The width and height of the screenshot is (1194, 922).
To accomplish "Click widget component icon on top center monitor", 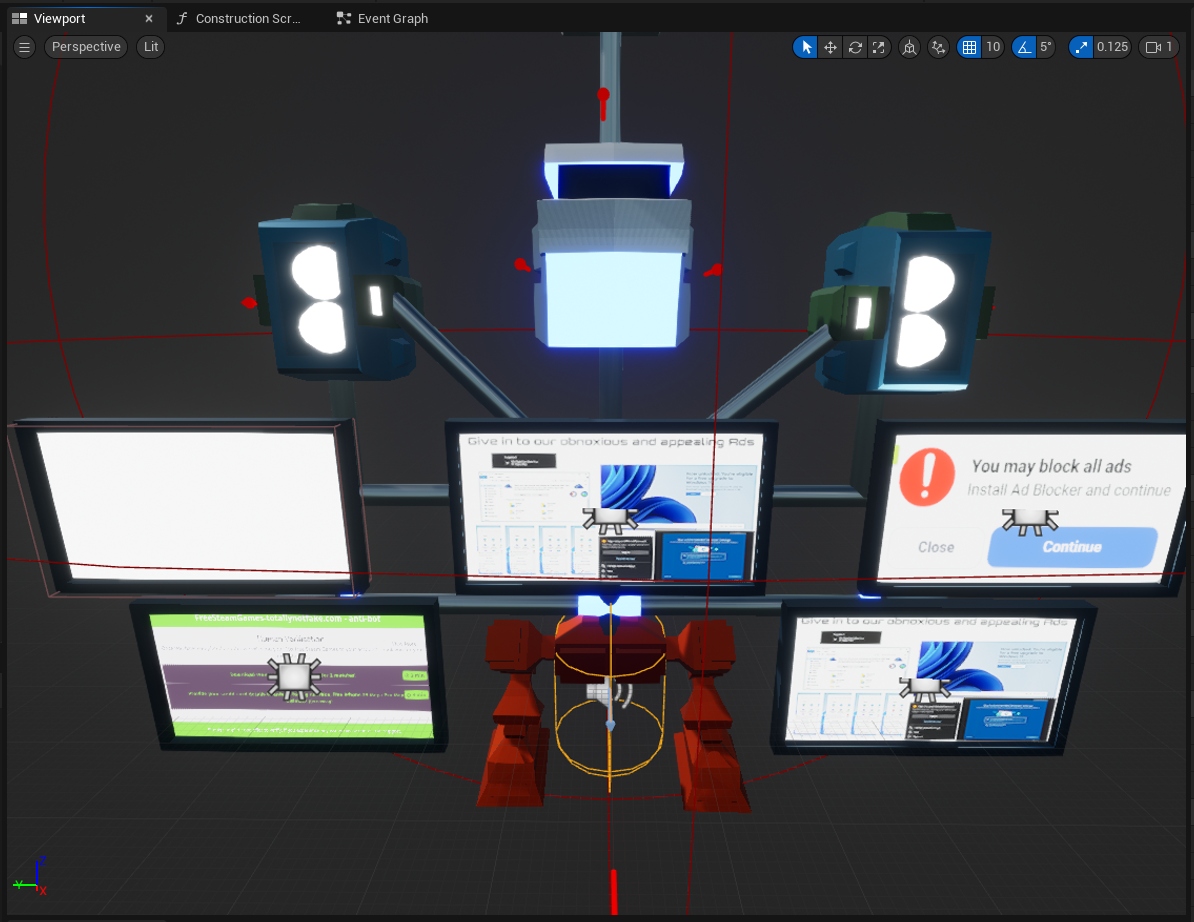I will pos(609,522).
